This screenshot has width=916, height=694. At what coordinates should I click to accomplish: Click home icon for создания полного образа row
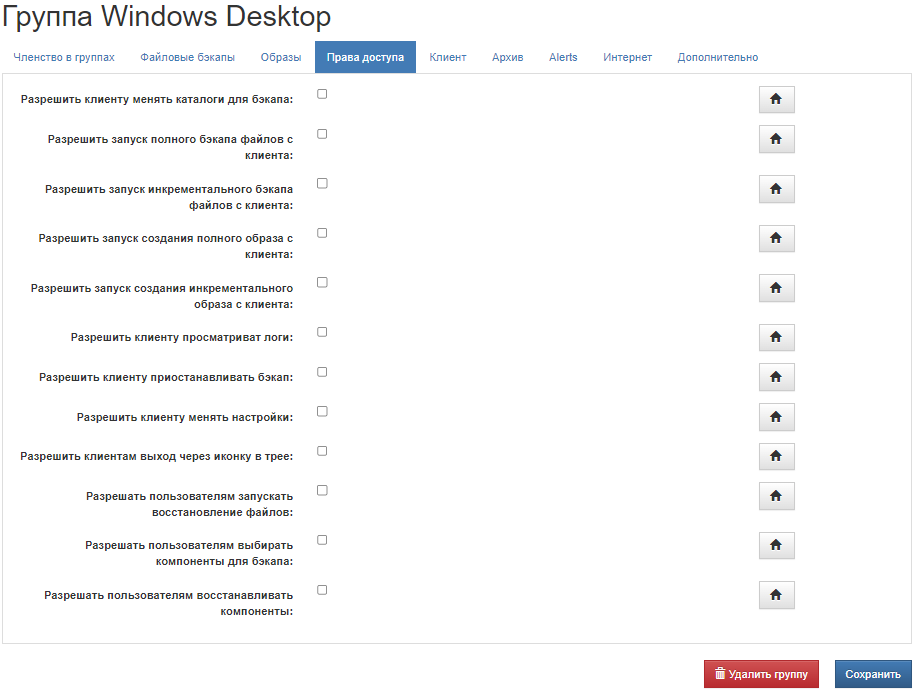coord(776,238)
